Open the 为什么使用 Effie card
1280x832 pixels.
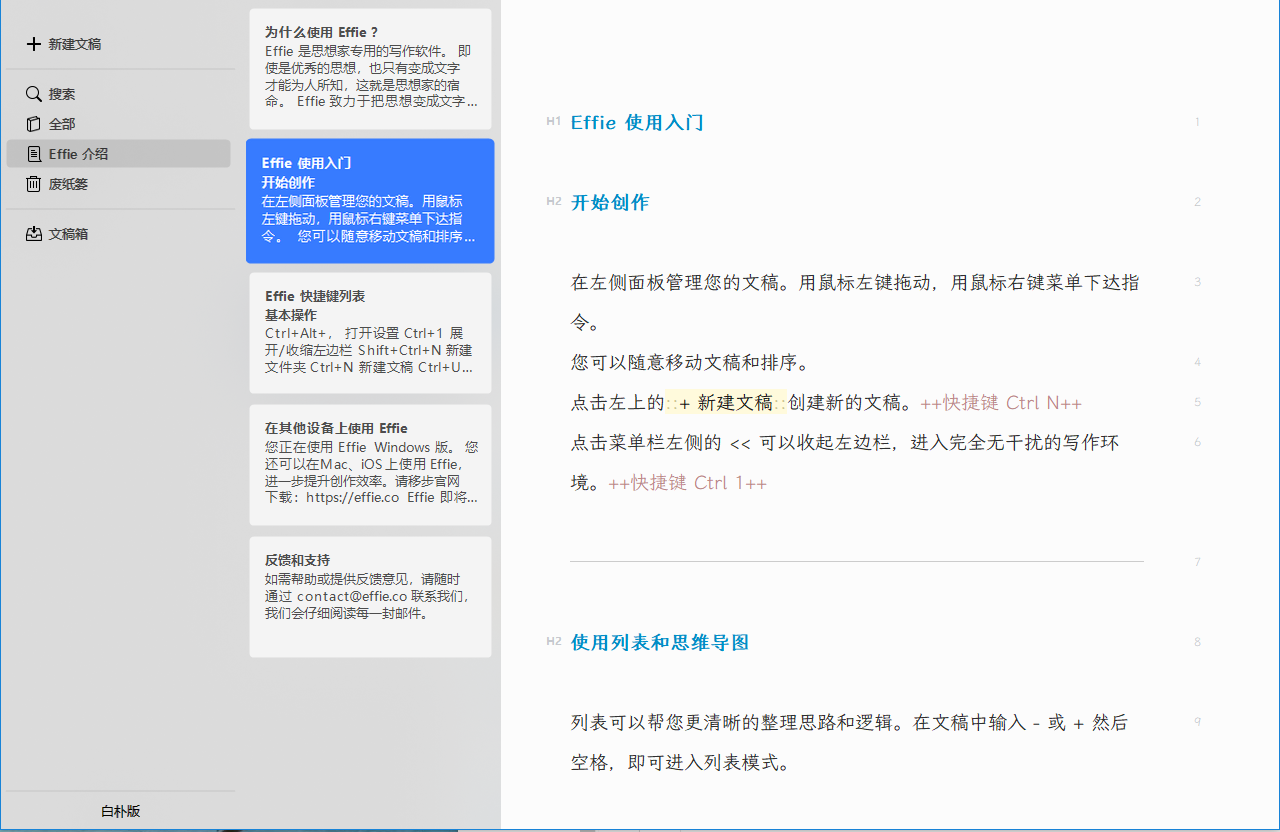coord(370,67)
